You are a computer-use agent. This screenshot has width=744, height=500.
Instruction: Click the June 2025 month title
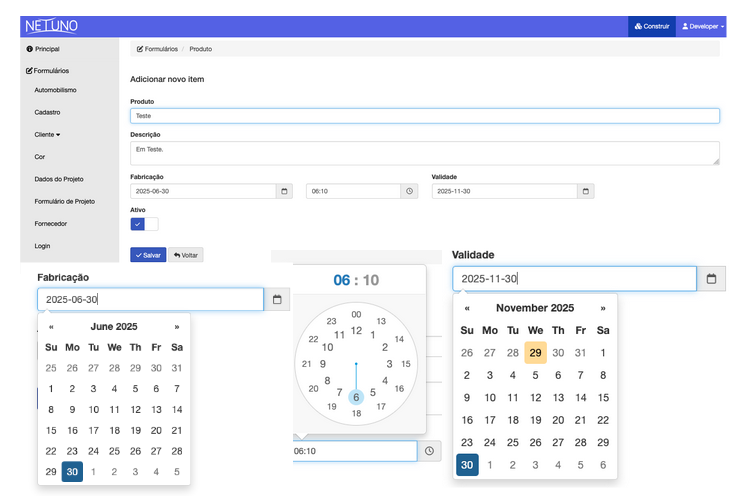pyautogui.click(x=114, y=326)
